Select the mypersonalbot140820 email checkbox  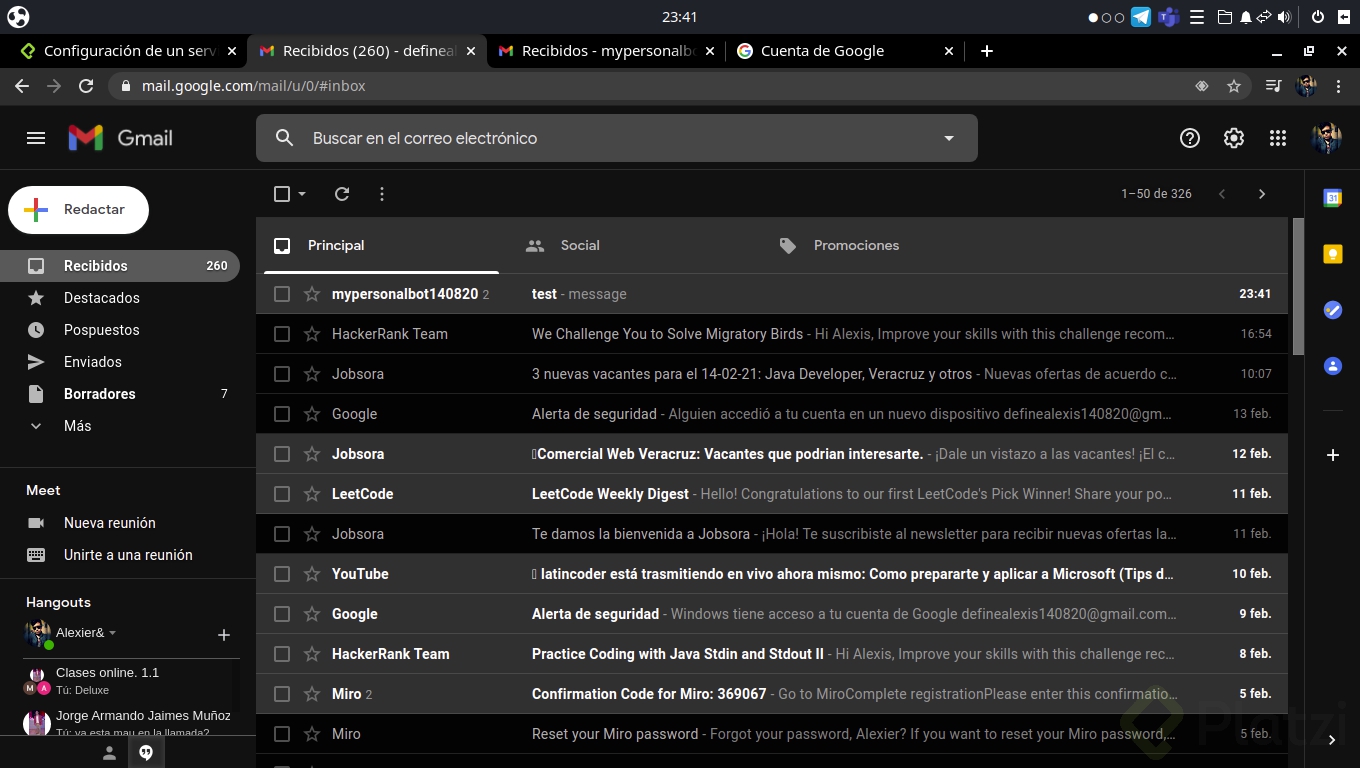coord(282,294)
